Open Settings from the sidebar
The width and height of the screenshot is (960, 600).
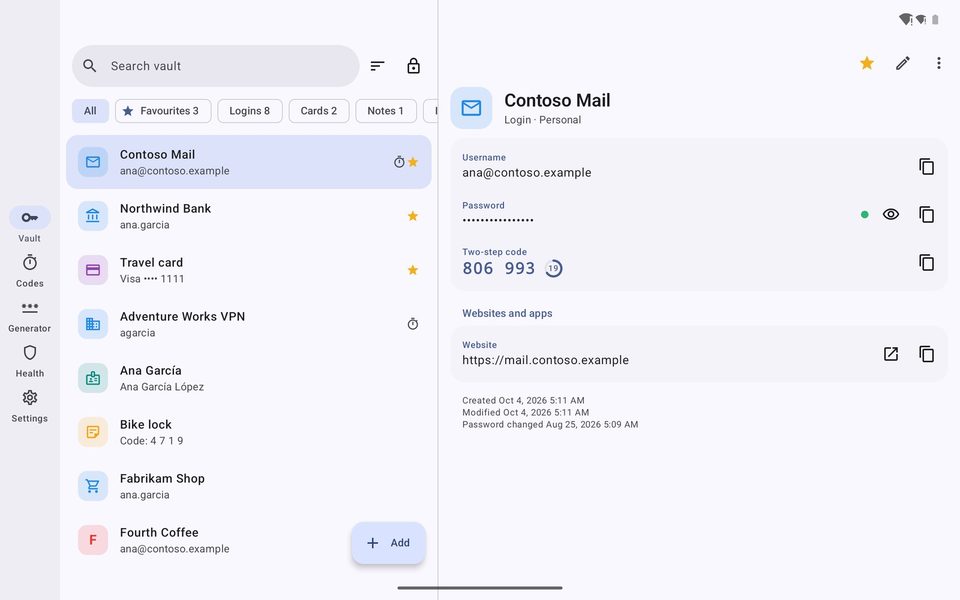tap(29, 406)
